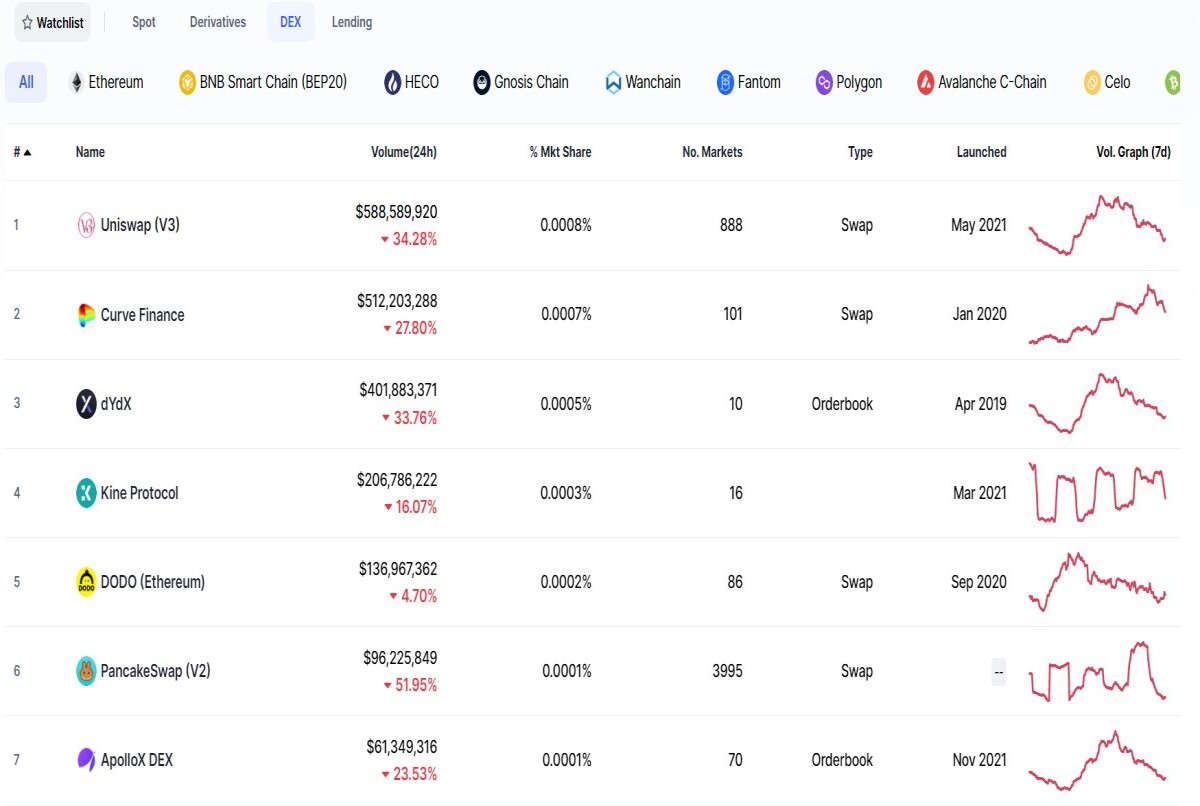Viewport: 1200px width, 806px height.
Task: Sort table by No. Markets header
Action: tap(712, 152)
